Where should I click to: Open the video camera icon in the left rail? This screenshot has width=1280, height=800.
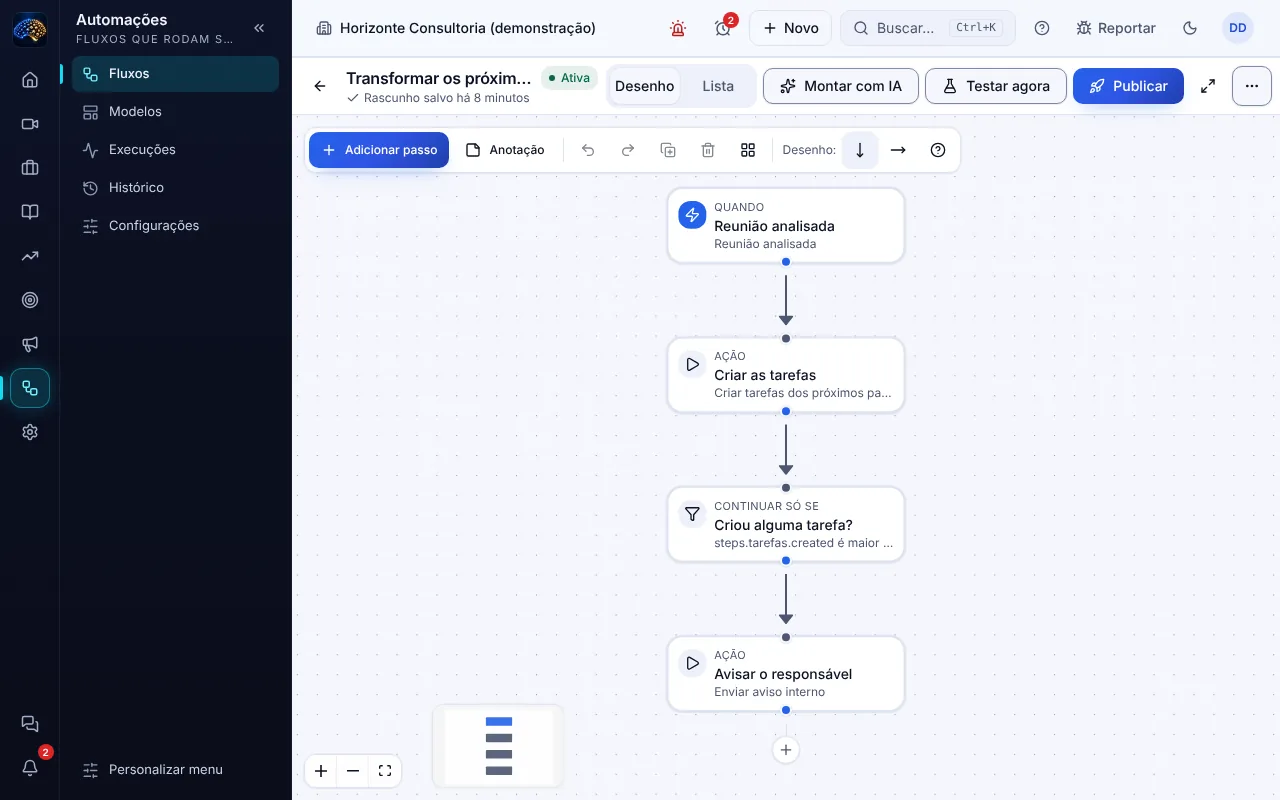point(30,124)
